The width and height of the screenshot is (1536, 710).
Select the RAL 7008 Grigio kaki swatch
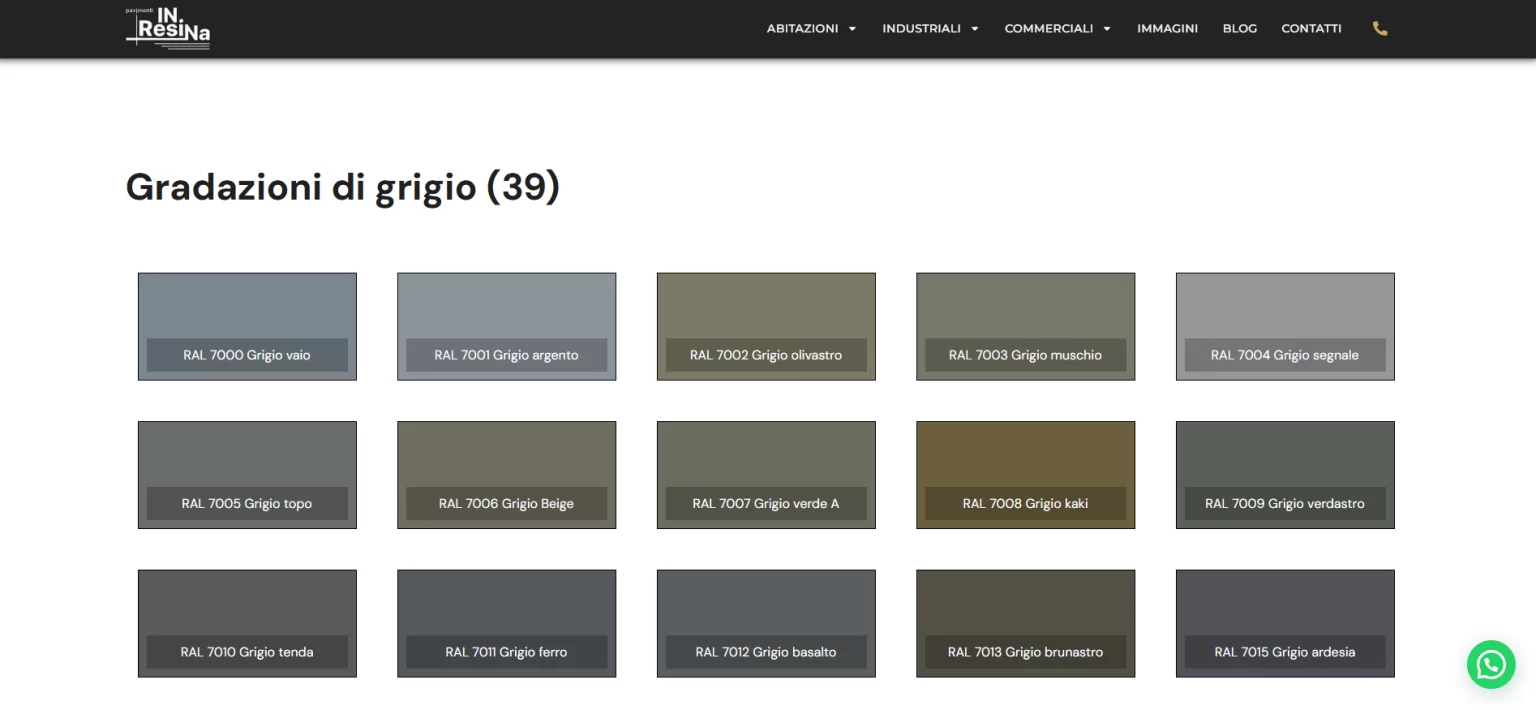tap(1025, 475)
